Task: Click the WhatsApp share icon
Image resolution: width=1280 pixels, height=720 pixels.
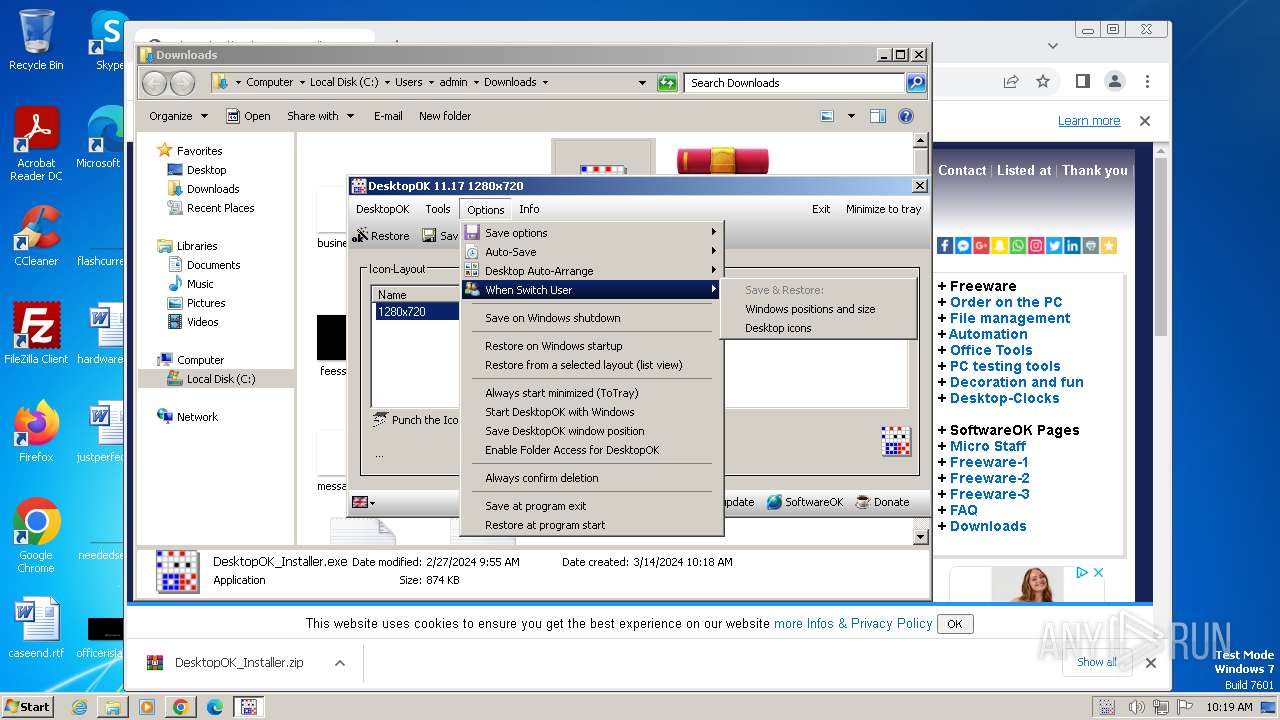Action: tap(1017, 245)
